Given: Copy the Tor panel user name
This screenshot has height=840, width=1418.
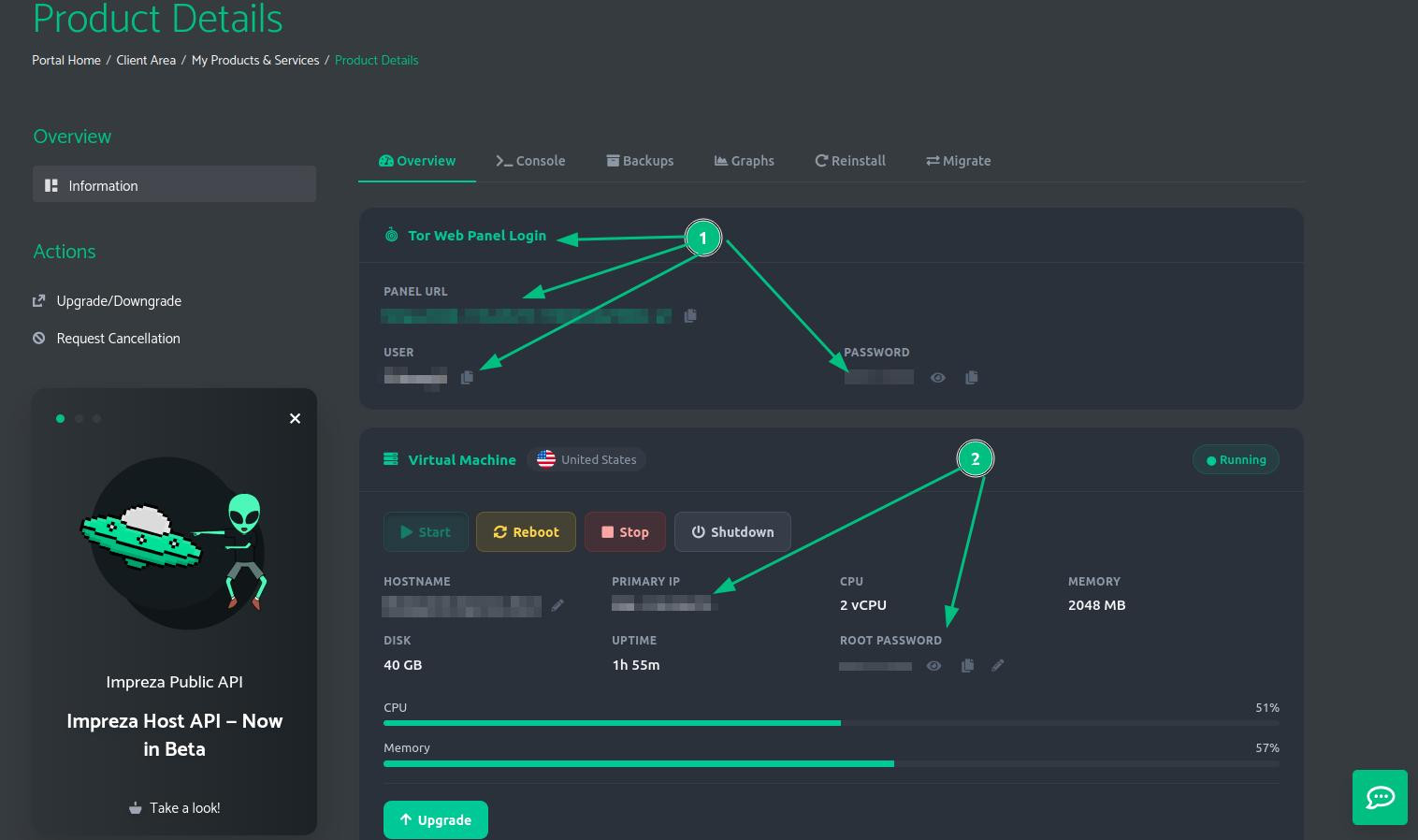Looking at the screenshot, I should 467,378.
